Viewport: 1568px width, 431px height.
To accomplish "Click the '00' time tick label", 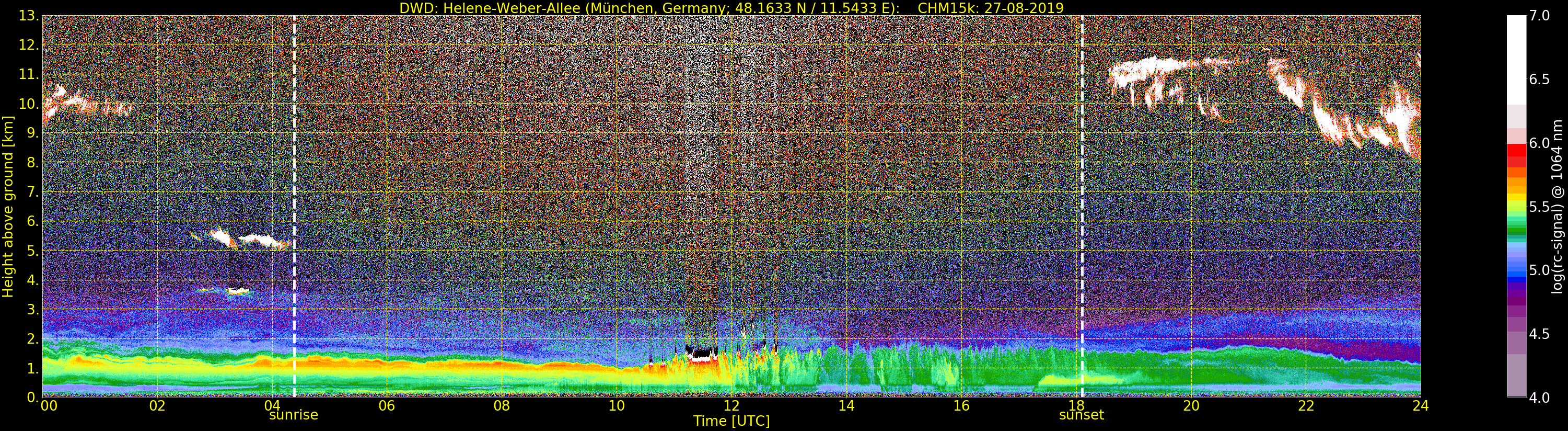I will coord(49,405).
